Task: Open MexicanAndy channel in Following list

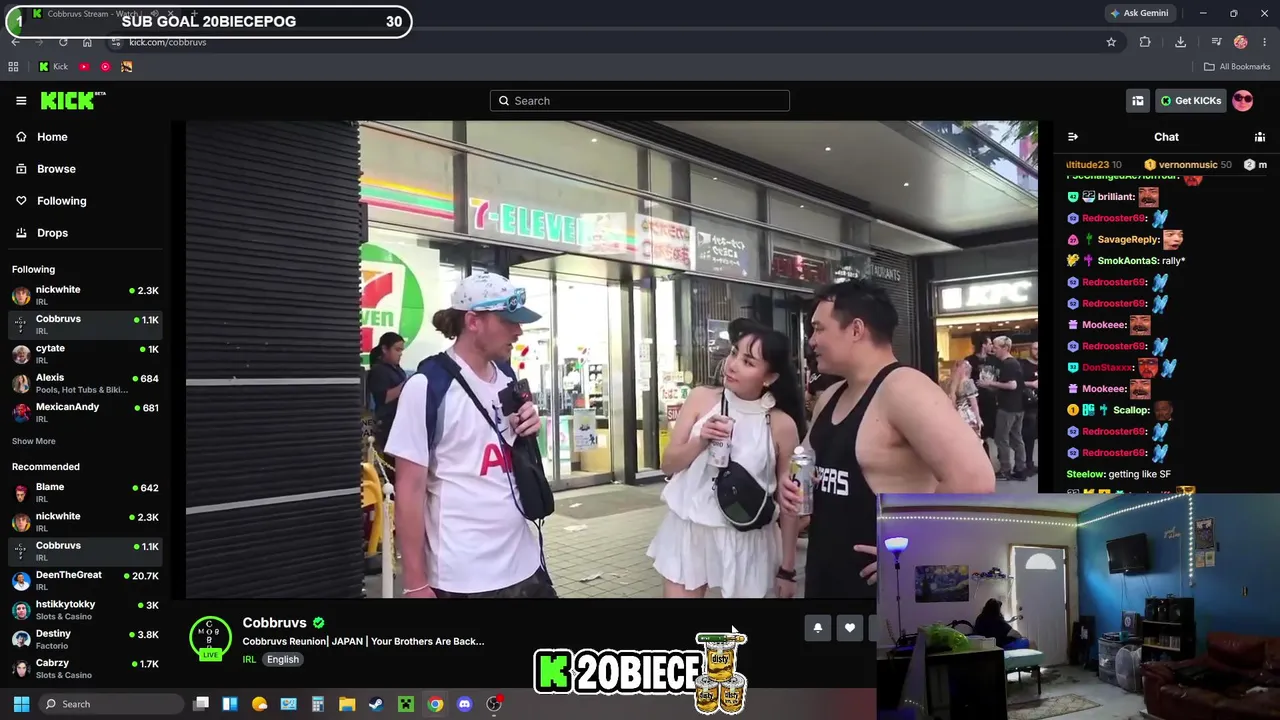Action: click(84, 413)
